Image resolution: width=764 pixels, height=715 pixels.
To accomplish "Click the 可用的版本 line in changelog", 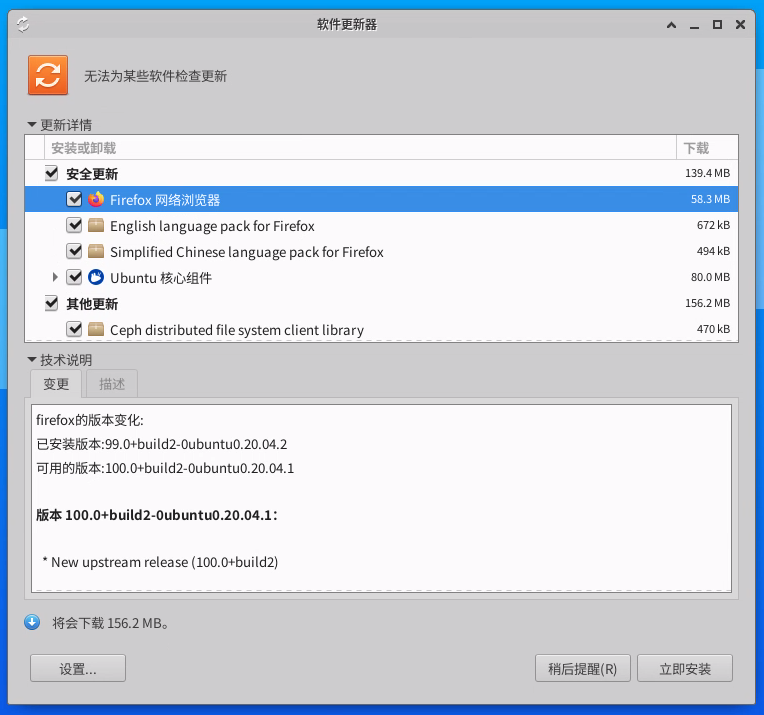I will click(x=165, y=468).
